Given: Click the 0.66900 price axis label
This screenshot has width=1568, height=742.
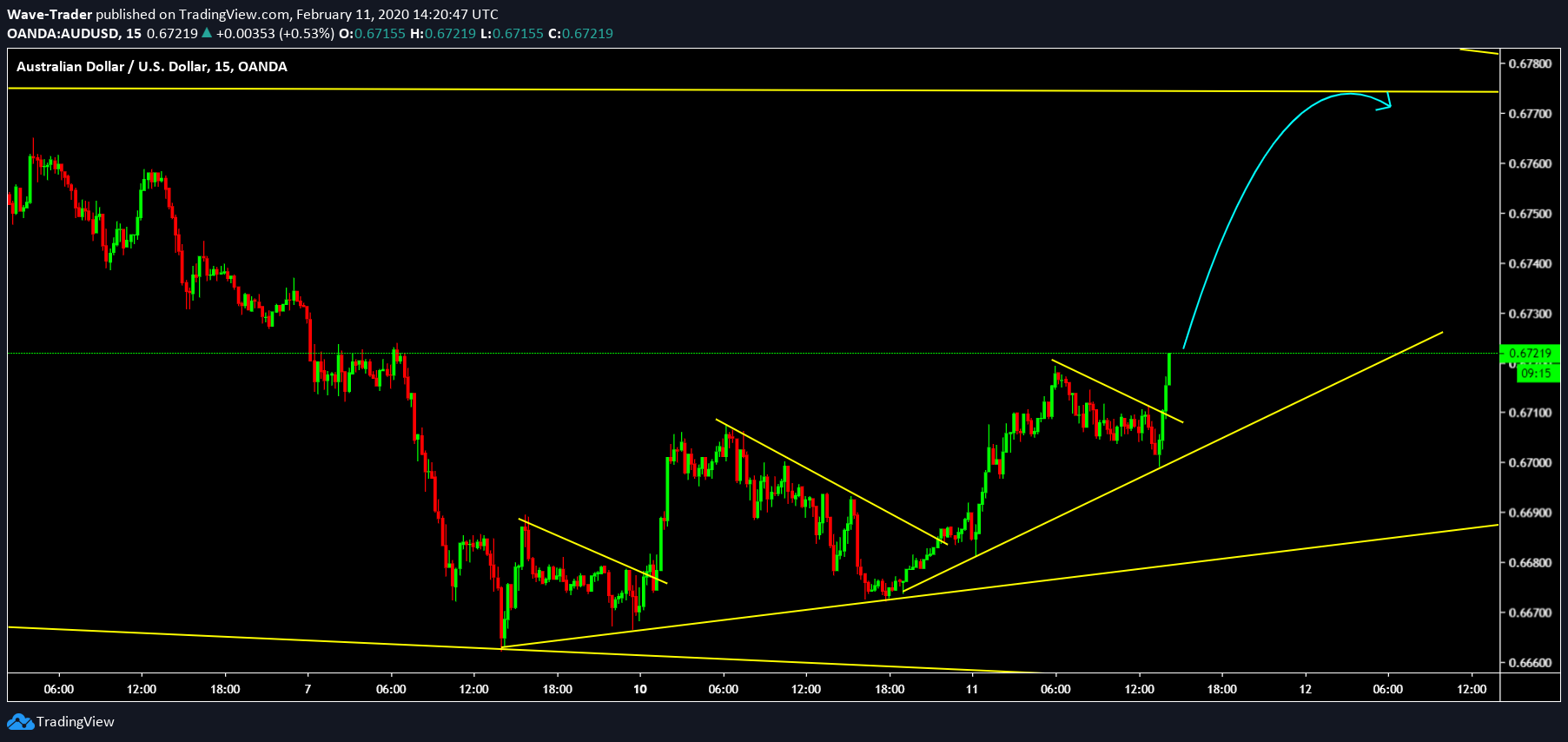Looking at the screenshot, I should (1530, 513).
